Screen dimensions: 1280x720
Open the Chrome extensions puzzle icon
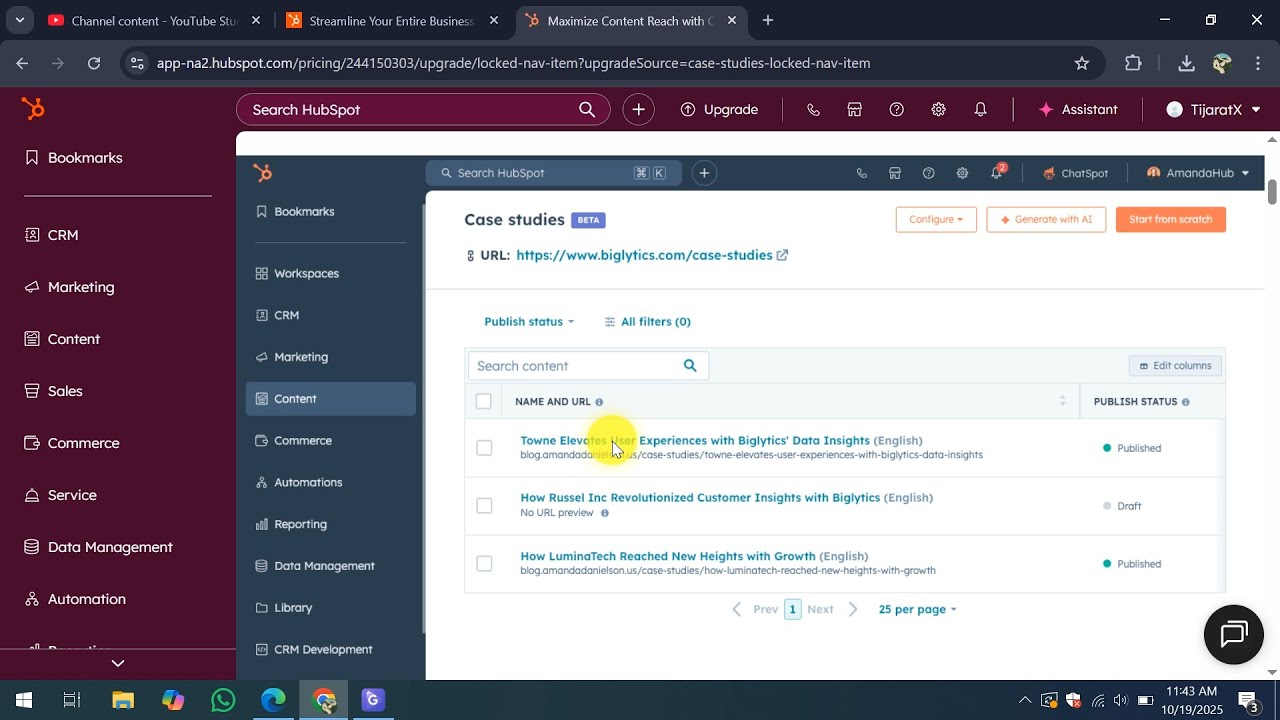tap(1133, 63)
